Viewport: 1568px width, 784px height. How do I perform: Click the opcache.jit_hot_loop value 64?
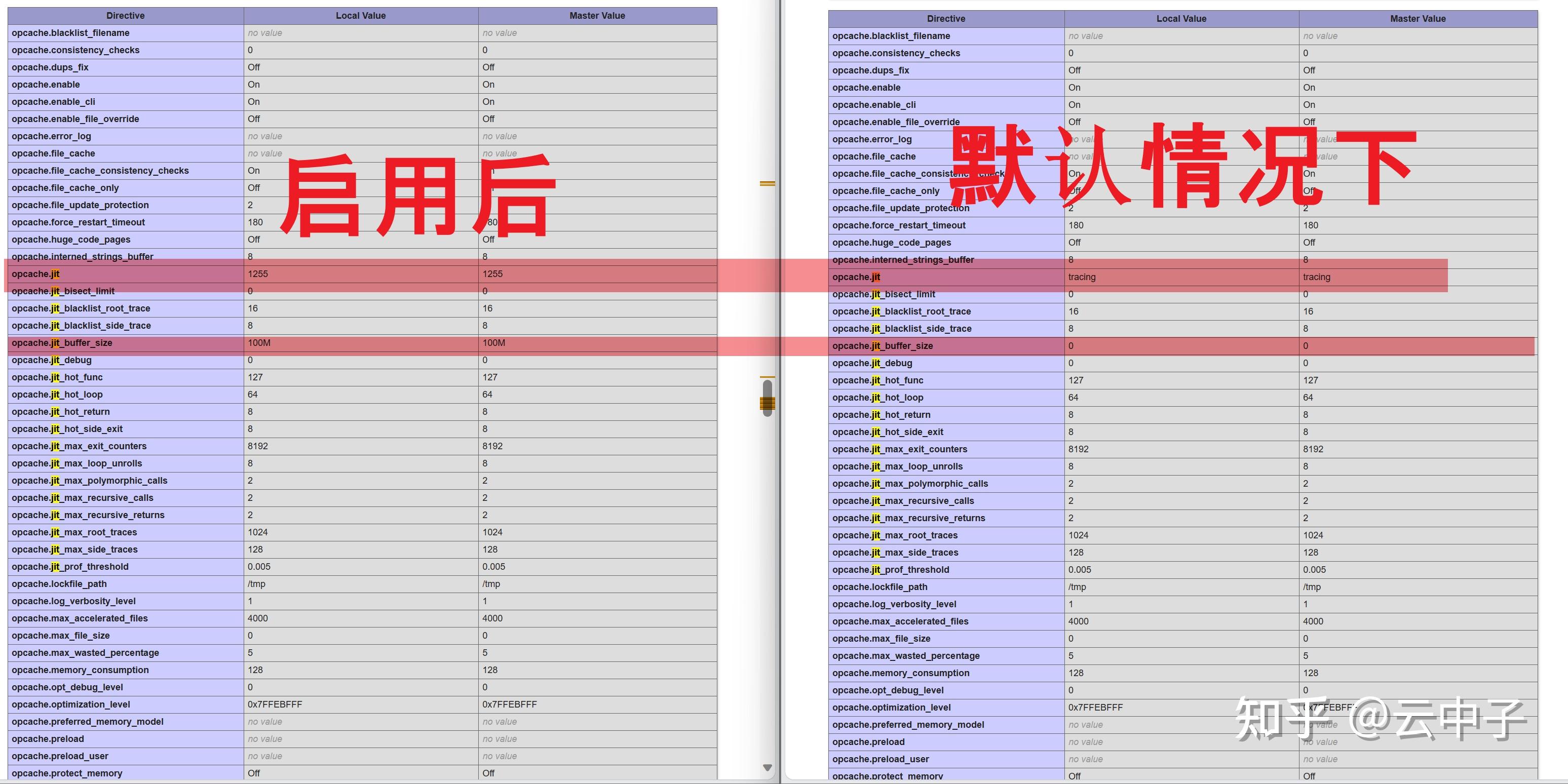[251, 395]
